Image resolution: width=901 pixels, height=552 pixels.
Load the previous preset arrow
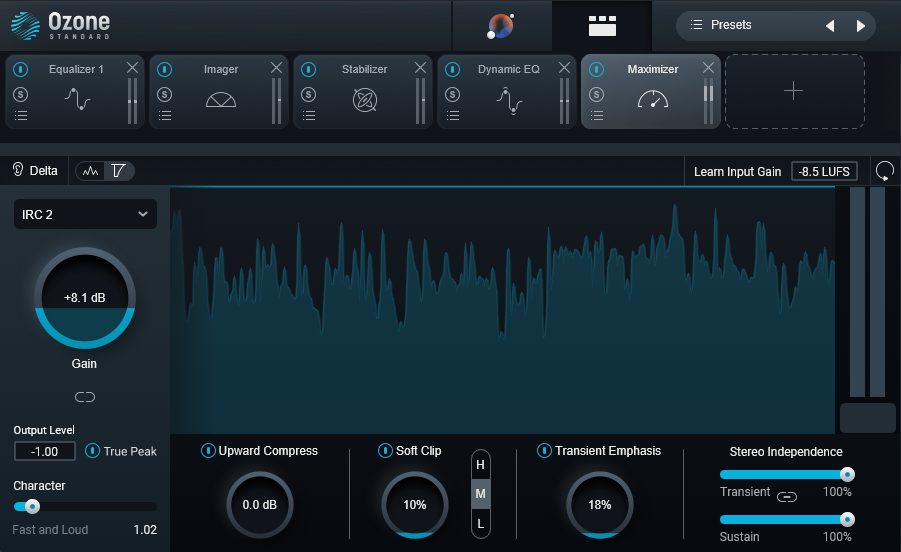coord(830,26)
